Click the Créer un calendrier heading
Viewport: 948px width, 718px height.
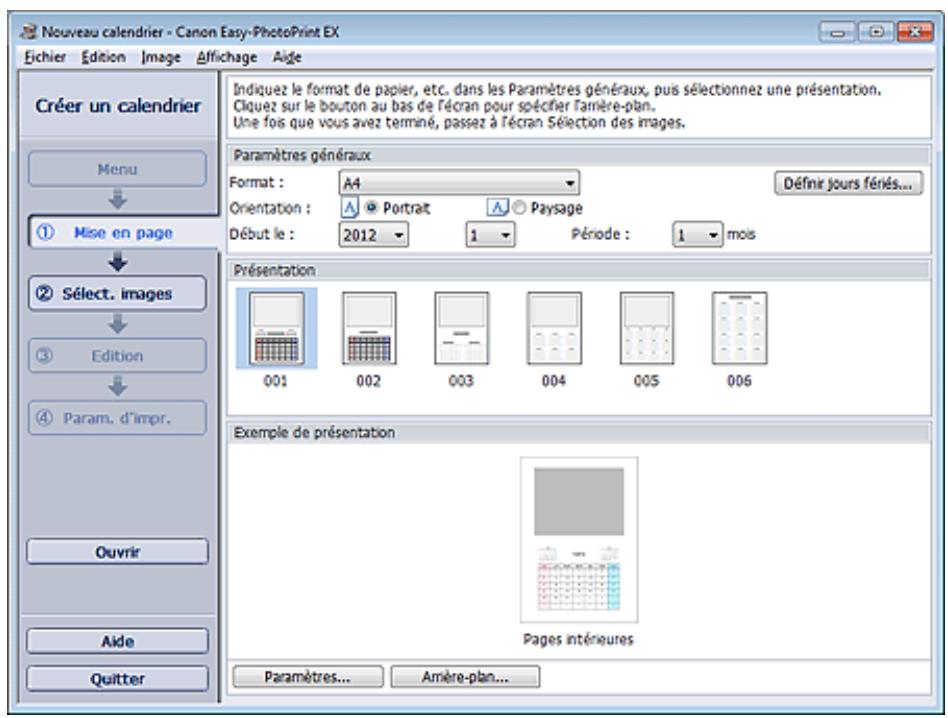(118, 106)
